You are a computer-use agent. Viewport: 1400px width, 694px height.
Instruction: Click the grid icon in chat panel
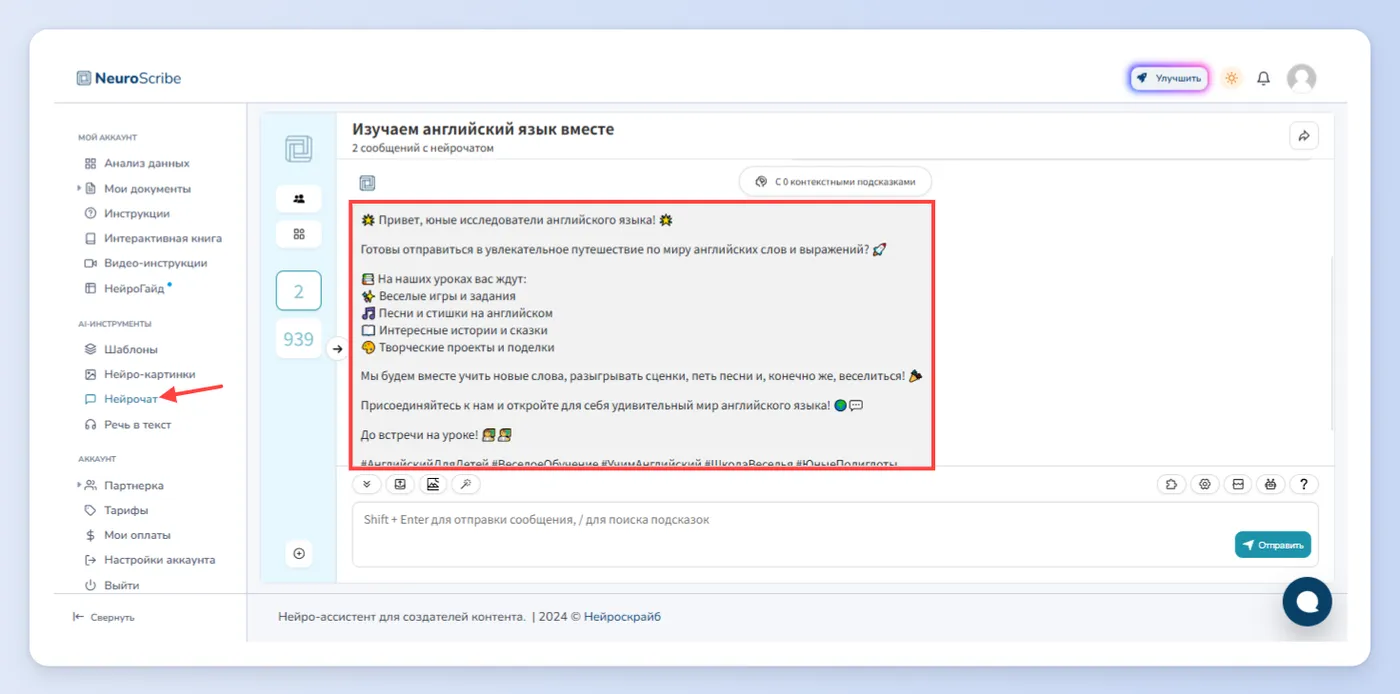click(x=299, y=234)
